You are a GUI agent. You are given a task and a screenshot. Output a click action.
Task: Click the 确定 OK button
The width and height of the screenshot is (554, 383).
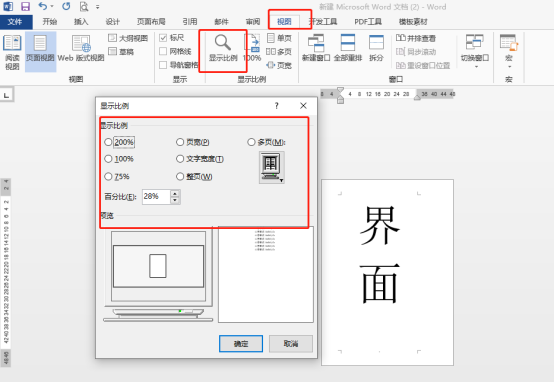[241, 343]
